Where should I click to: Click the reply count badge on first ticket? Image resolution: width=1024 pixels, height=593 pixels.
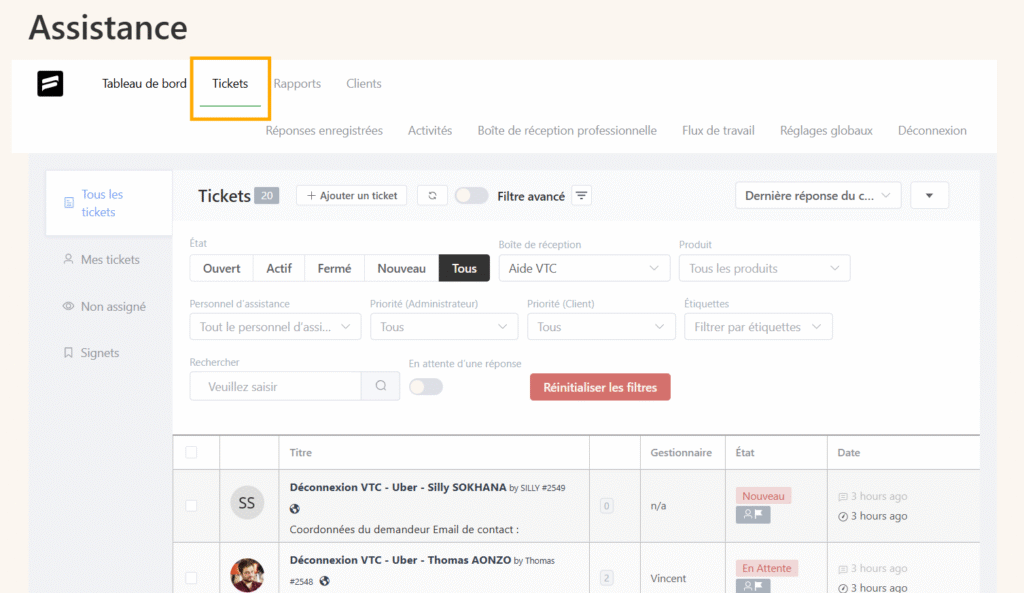click(x=606, y=506)
